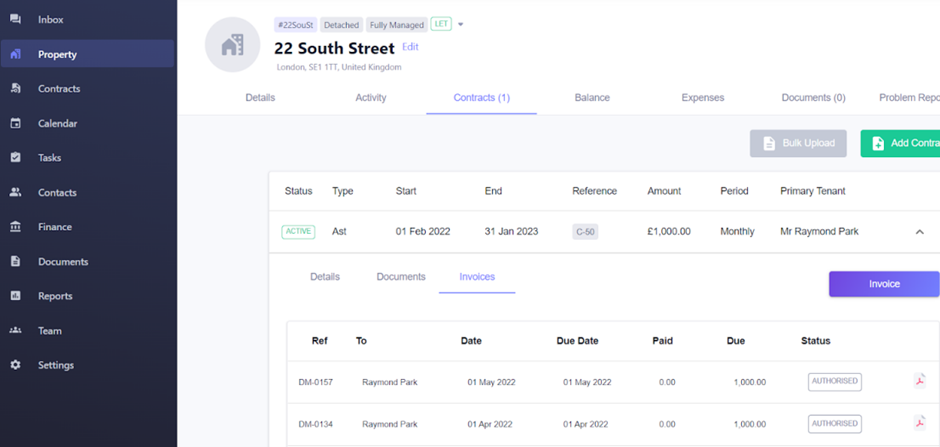Click the Edit link beside property name
Viewport: 940px width, 447px height.
click(410, 47)
